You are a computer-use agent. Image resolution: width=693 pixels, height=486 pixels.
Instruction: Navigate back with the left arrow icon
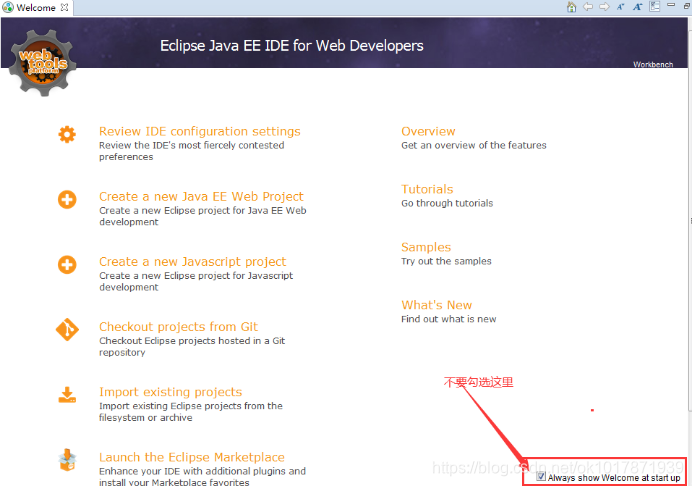pos(588,7)
